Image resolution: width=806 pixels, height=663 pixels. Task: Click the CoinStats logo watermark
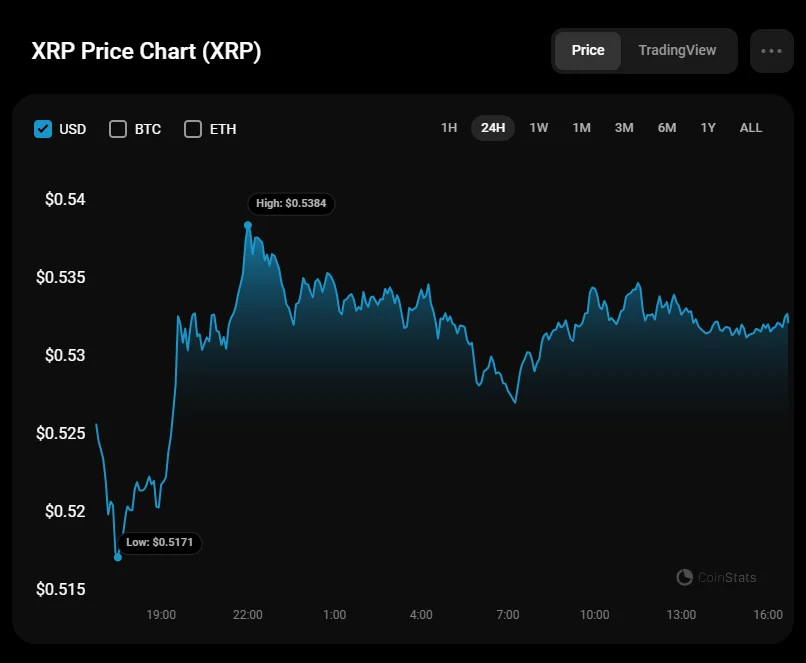click(x=716, y=577)
